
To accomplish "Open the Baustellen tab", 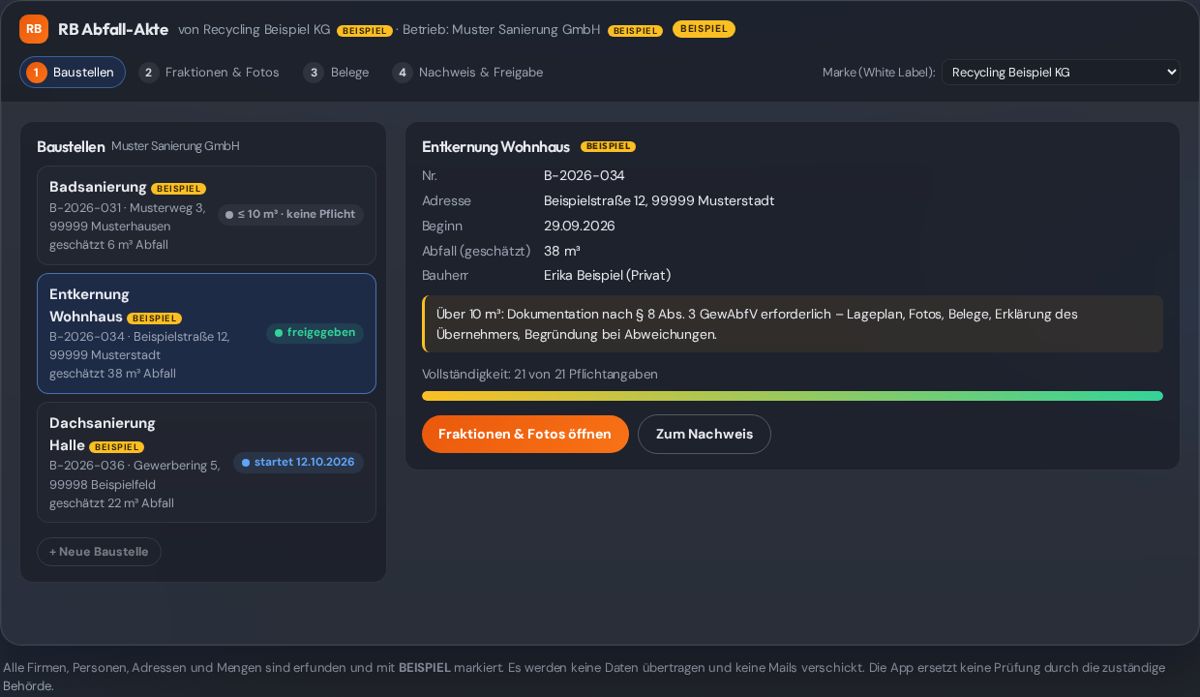I will 72,72.
